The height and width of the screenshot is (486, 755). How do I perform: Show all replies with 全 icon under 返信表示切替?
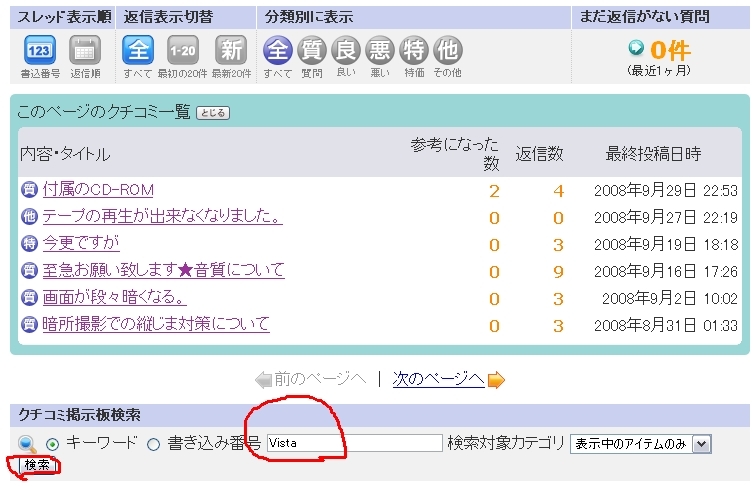click(x=138, y=50)
